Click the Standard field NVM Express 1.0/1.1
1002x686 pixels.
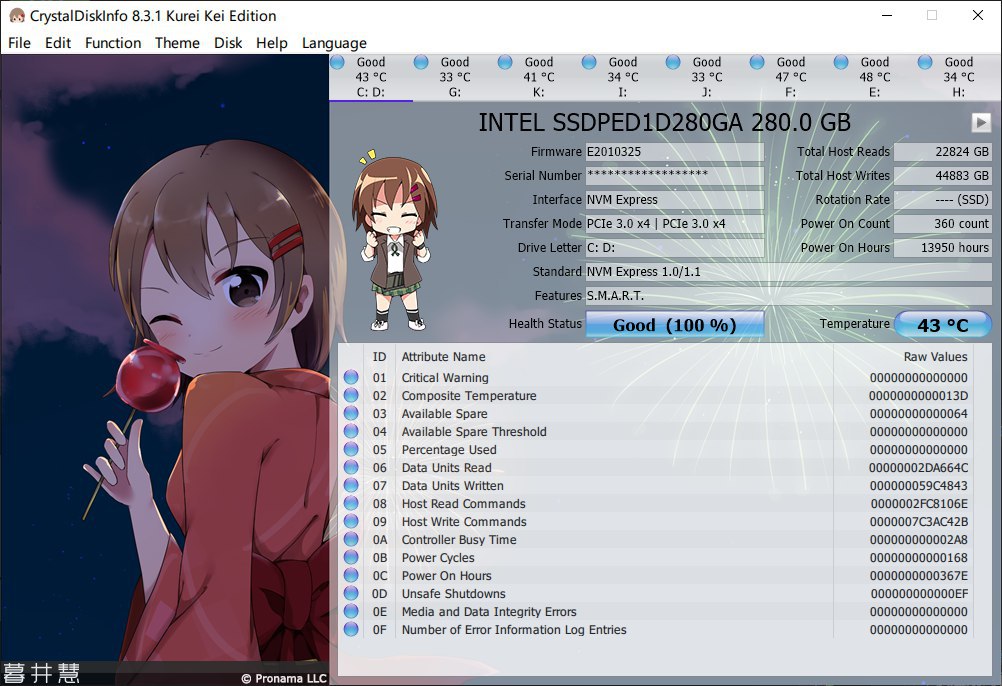click(x=789, y=271)
